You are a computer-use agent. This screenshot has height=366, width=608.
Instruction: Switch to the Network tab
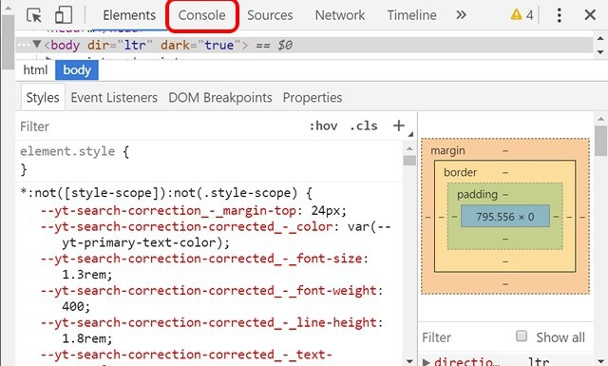(340, 15)
